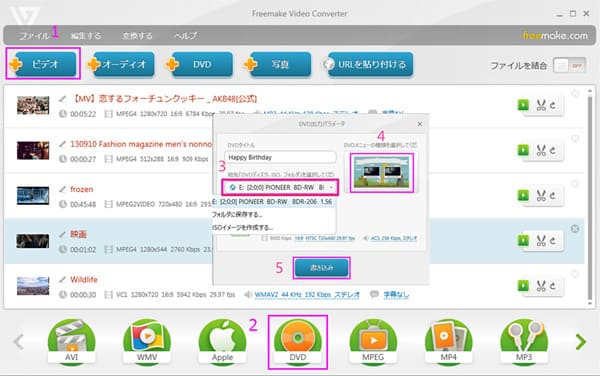Select the DVD menu style thumbnail
The height and width of the screenshot is (376, 600).
point(382,173)
